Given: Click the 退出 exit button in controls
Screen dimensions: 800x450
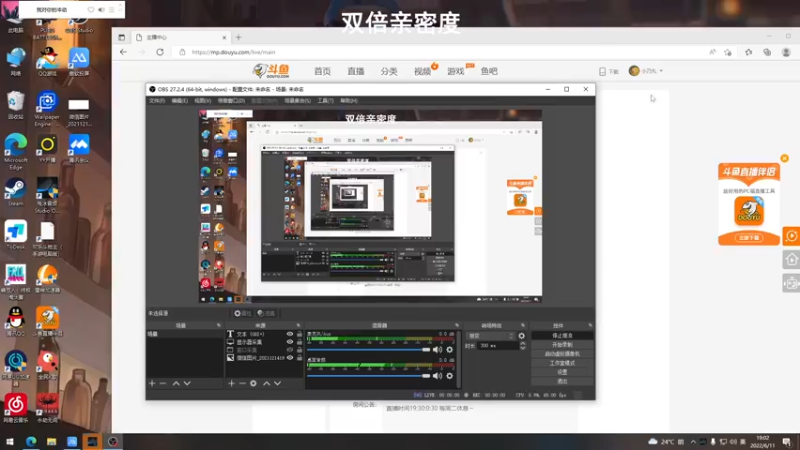Looking at the screenshot, I should point(562,381).
